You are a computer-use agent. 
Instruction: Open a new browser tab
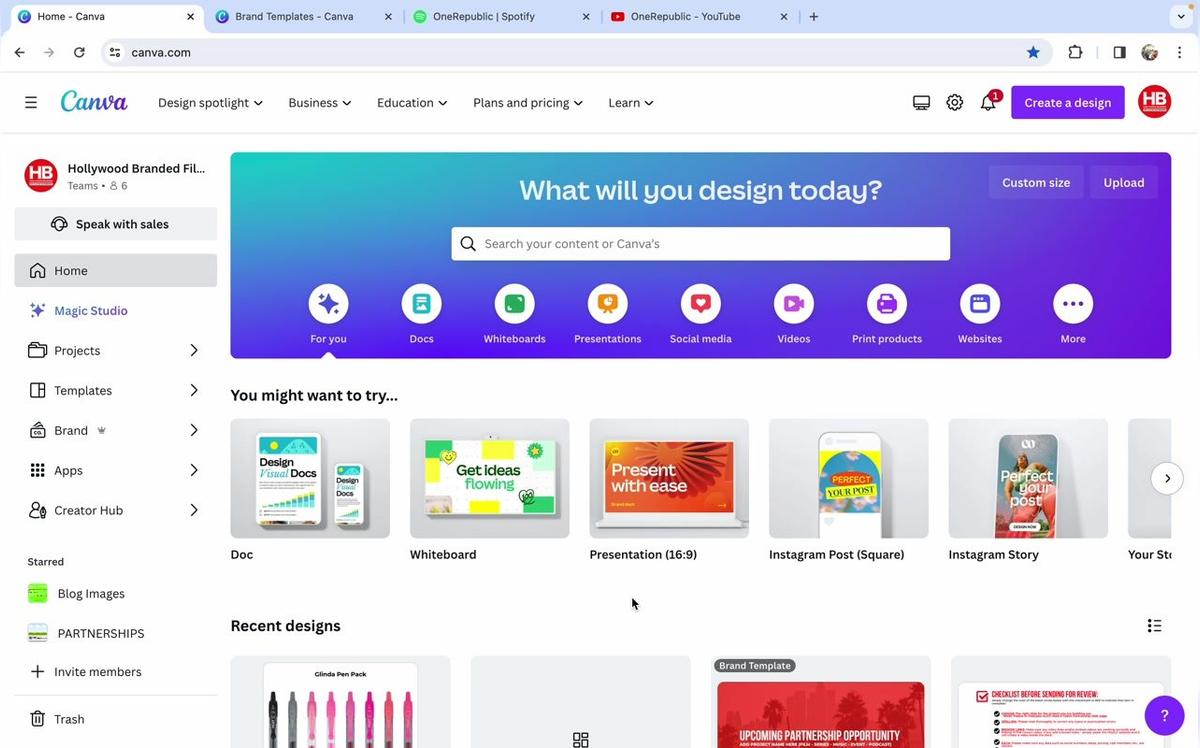click(x=814, y=16)
